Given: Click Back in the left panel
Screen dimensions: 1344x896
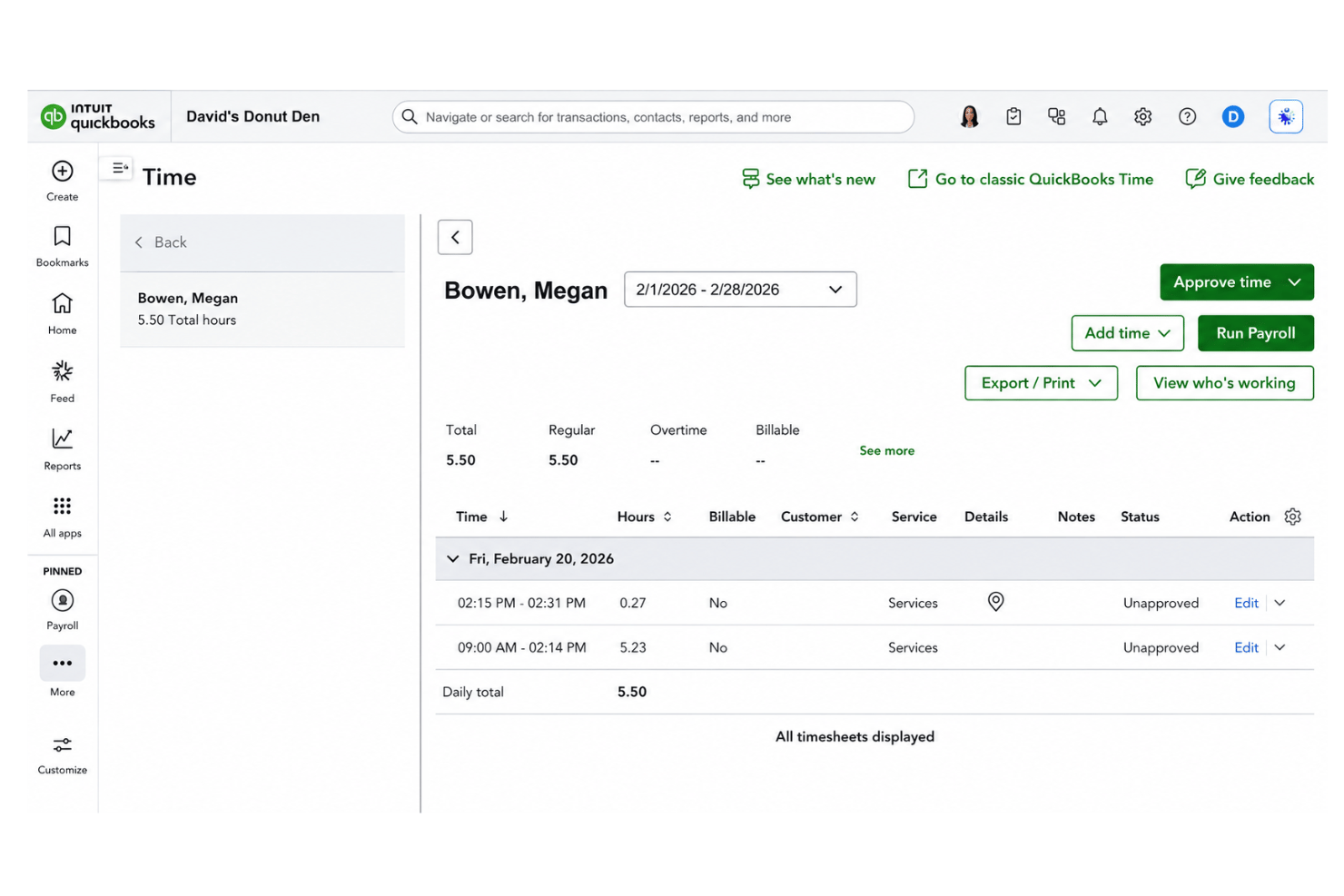Looking at the screenshot, I should [162, 242].
